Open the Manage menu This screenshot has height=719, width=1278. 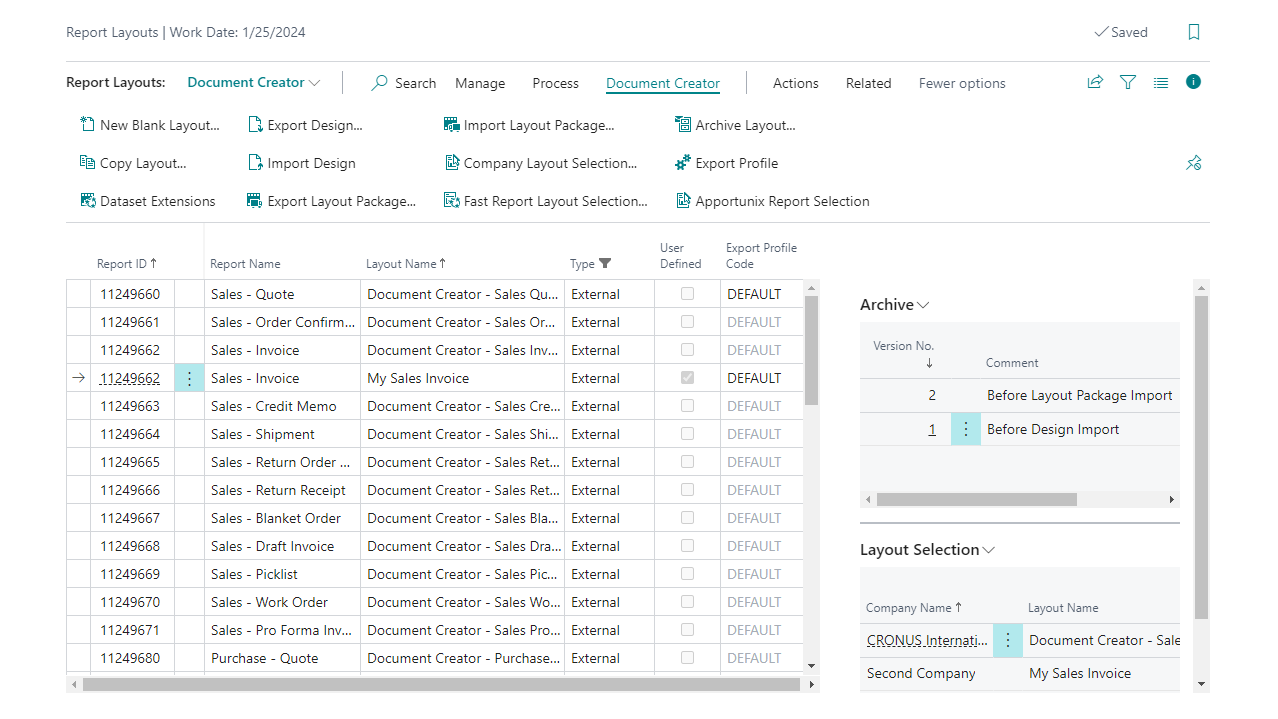(x=480, y=83)
